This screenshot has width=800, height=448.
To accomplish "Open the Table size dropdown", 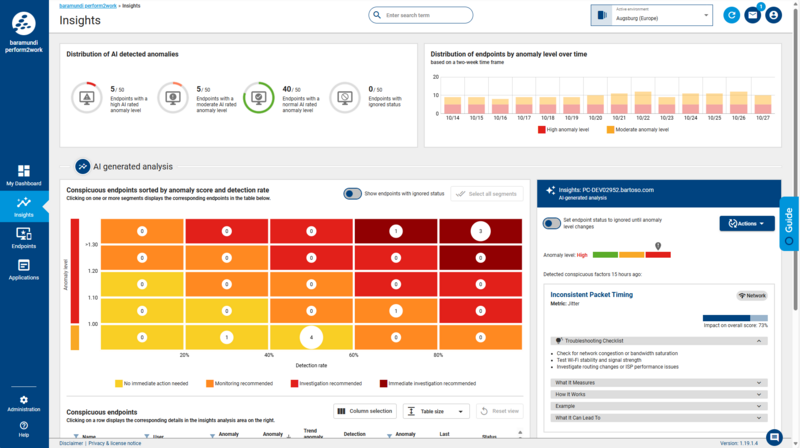I will 436,411.
